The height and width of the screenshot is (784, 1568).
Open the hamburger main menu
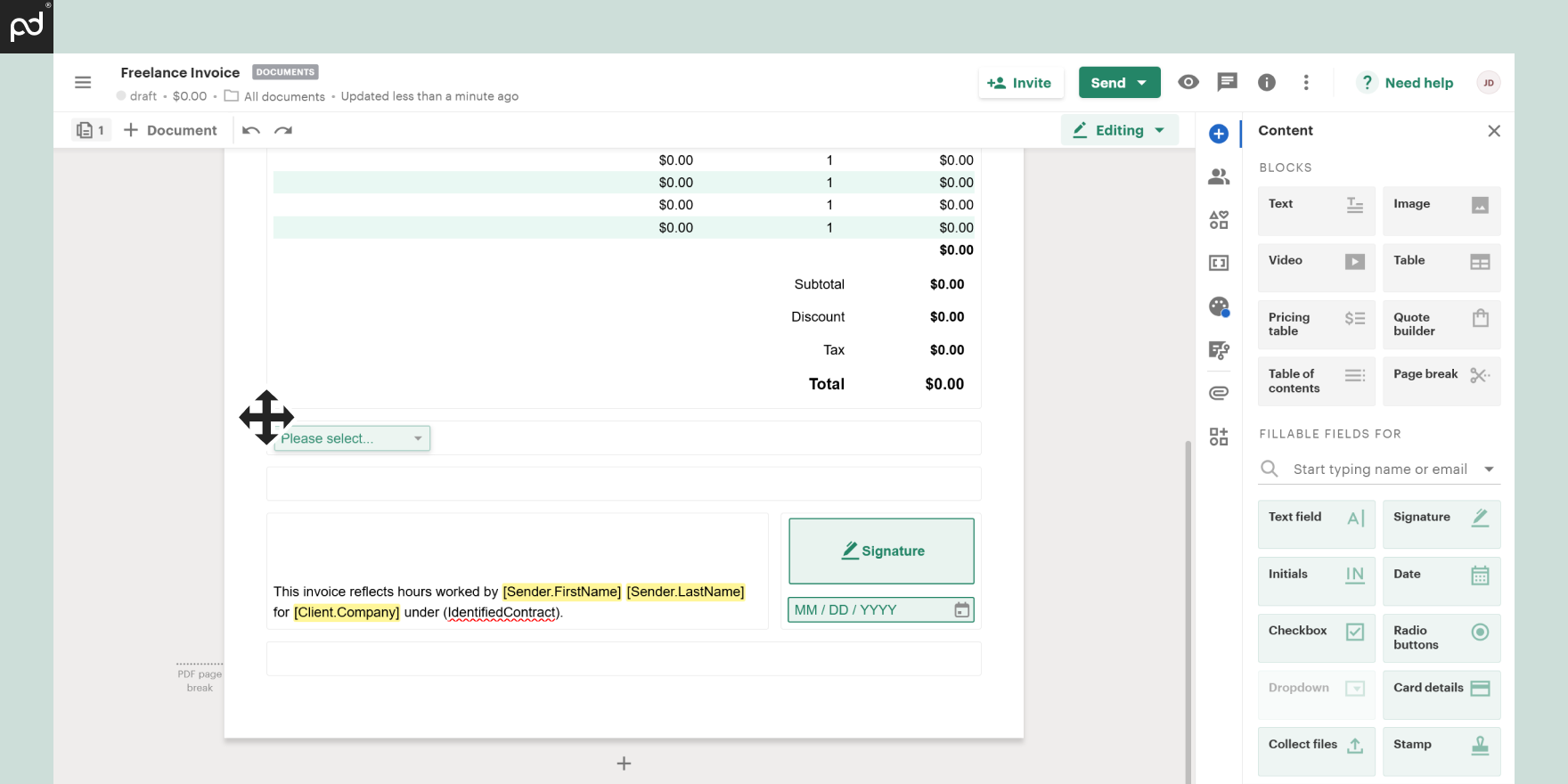[x=83, y=83]
